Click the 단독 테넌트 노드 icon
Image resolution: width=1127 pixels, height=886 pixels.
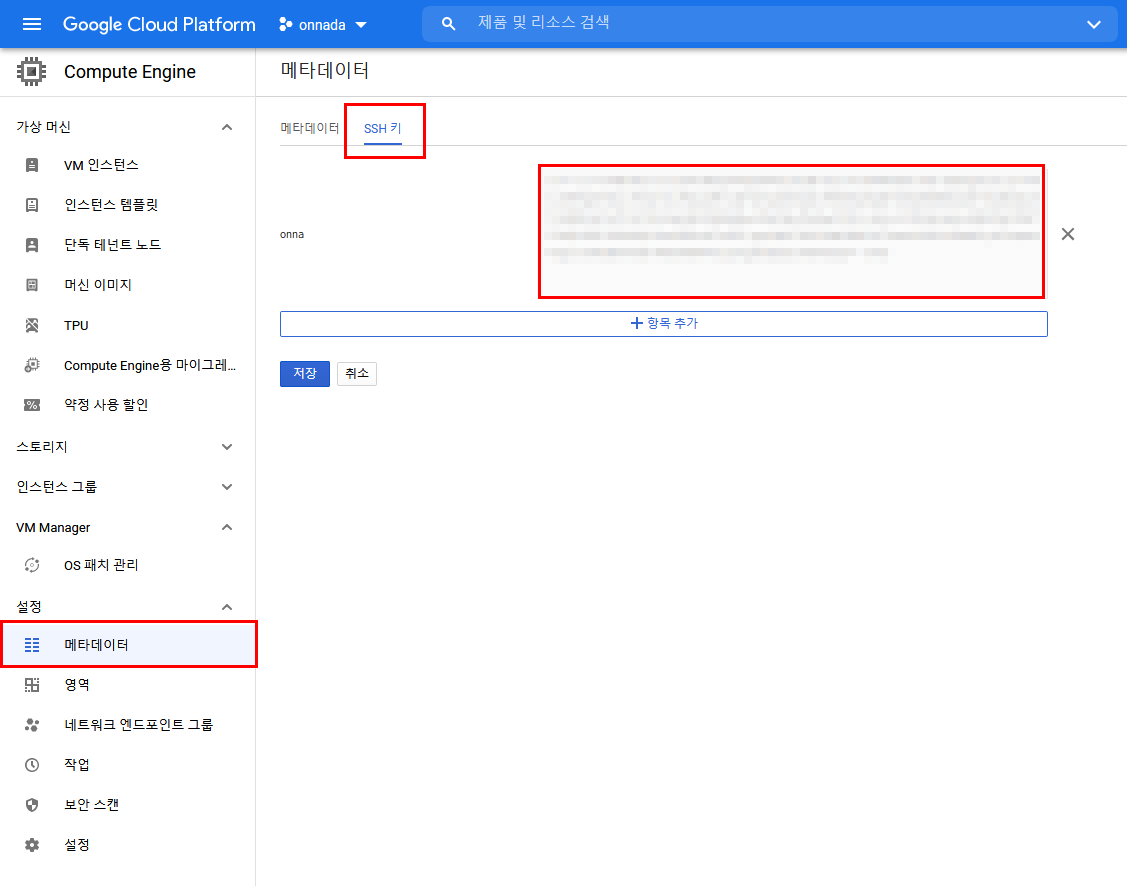[32, 245]
